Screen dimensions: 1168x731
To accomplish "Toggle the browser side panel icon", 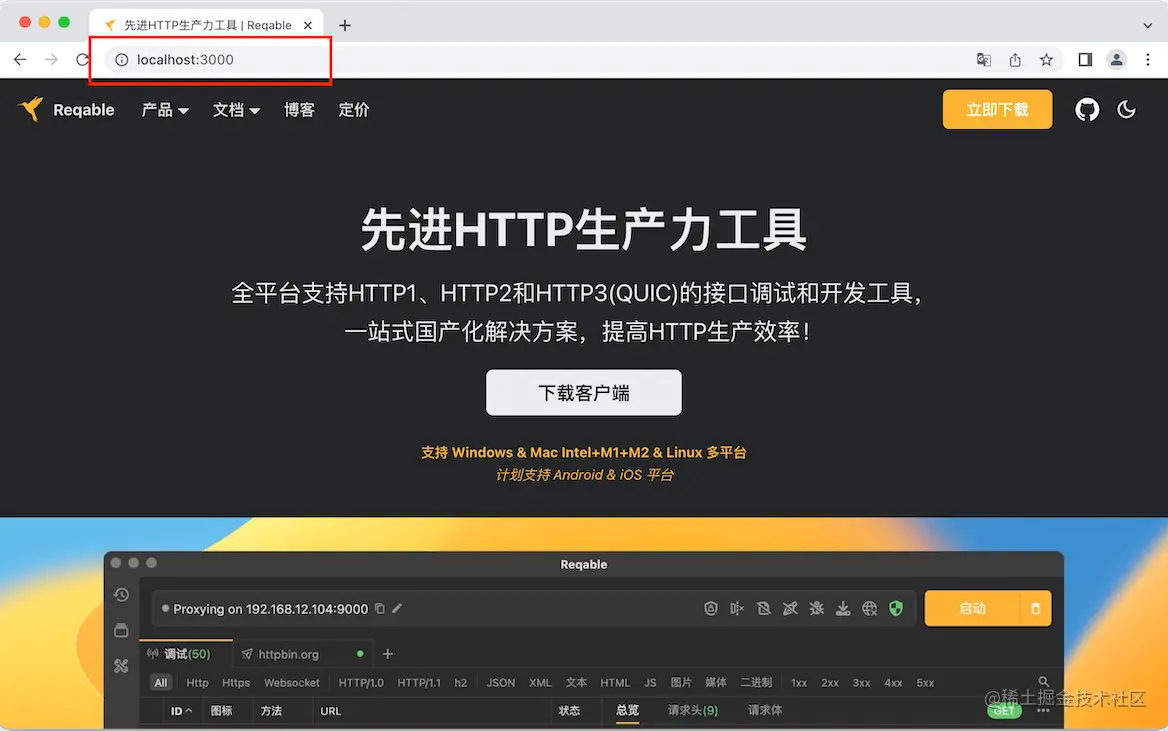I will (1085, 60).
